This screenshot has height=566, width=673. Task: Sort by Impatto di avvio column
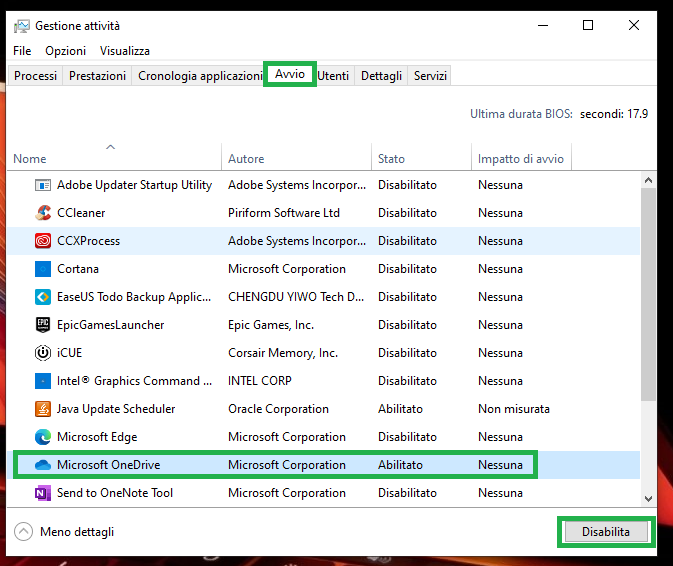pos(521,157)
